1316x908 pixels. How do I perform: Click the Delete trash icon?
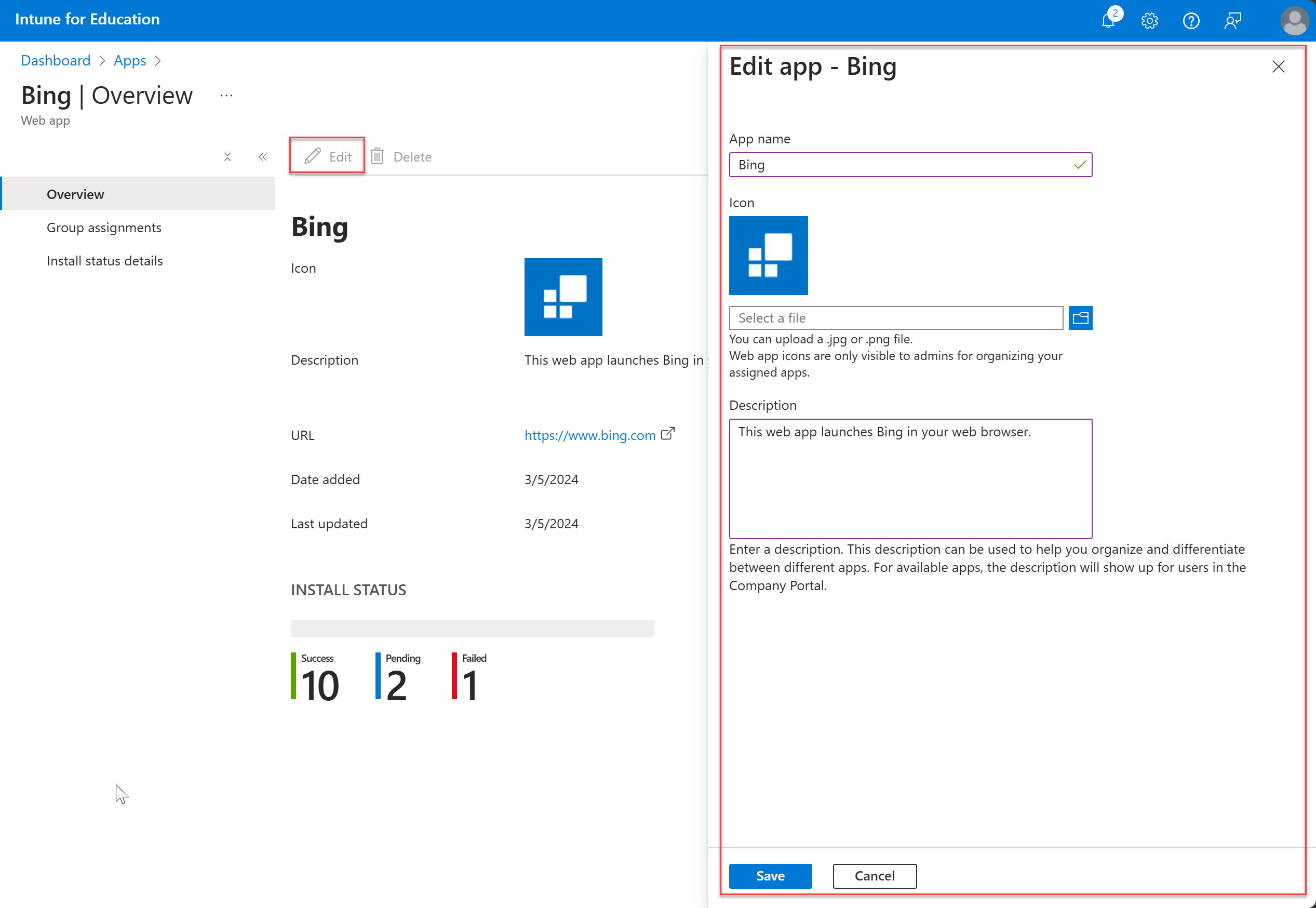coord(378,155)
